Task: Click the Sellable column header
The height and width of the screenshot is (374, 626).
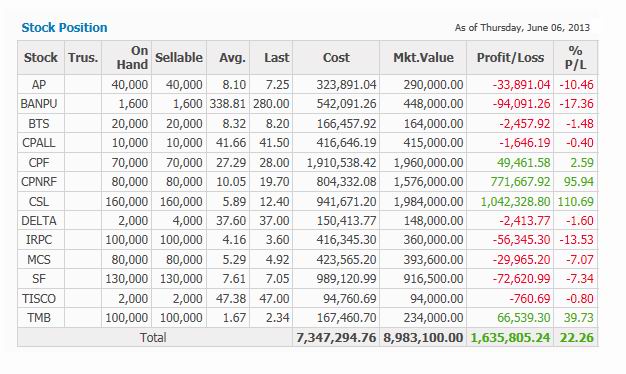Action: pyautogui.click(x=179, y=57)
